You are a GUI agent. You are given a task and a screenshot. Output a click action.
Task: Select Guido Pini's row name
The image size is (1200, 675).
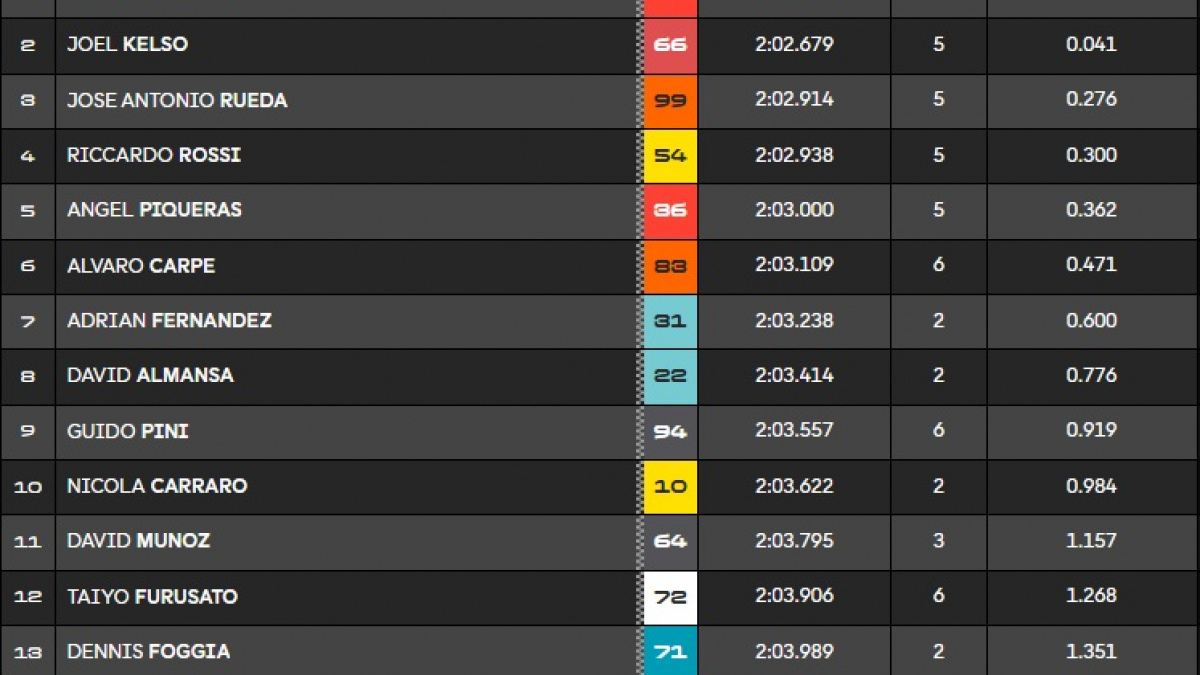coord(128,431)
